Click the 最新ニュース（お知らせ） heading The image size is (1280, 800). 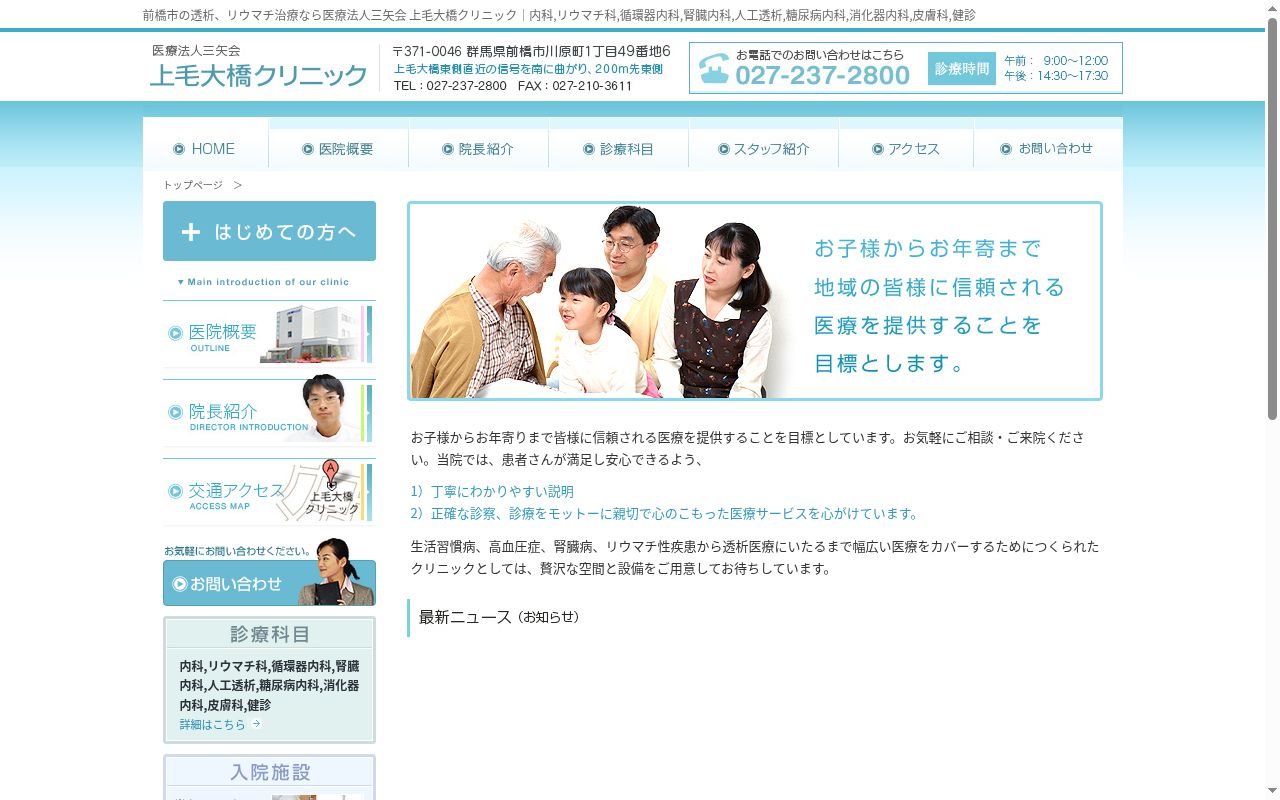click(x=499, y=617)
